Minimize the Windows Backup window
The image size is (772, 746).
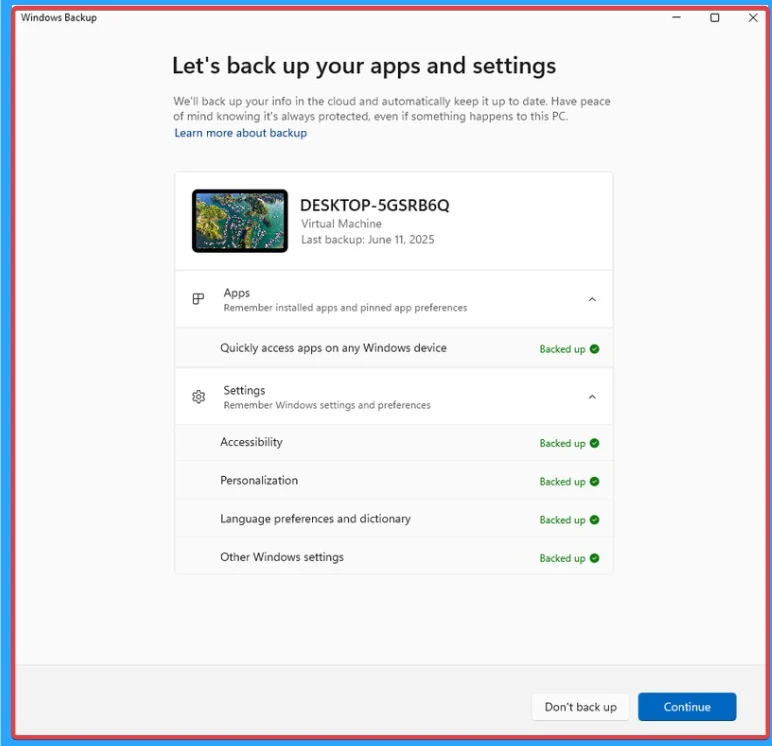point(676,18)
